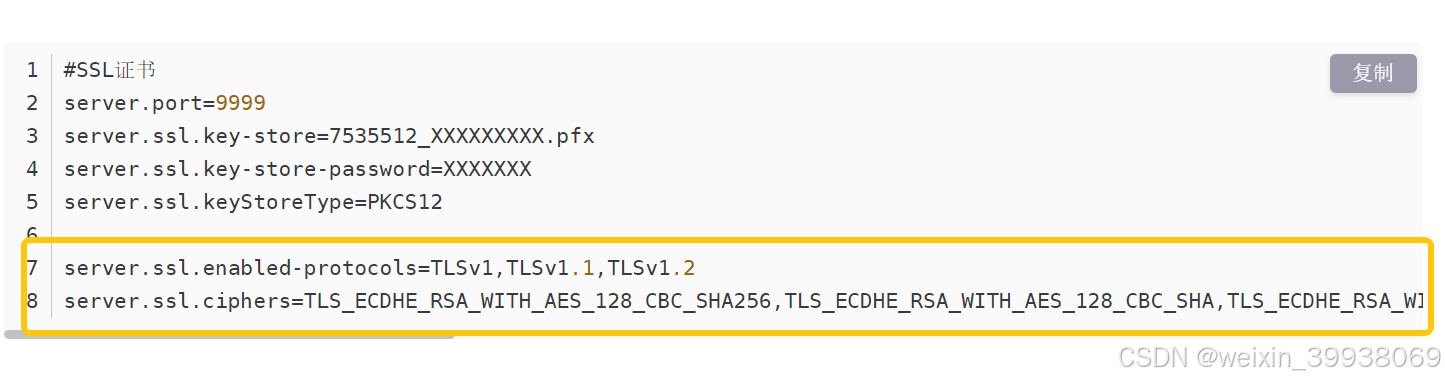Image resolution: width=1445 pixels, height=383 pixels.
Task: Click the server.ssl.key-store line
Action: pyautogui.click(x=330, y=136)
